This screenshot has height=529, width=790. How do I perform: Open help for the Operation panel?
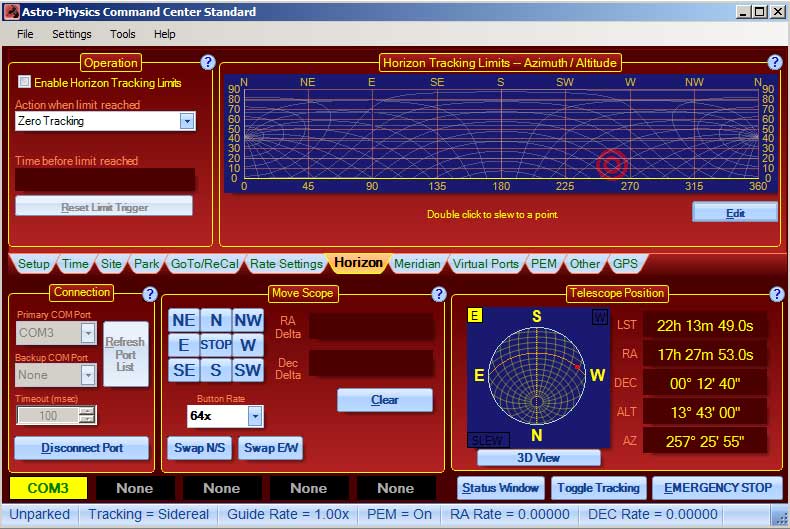208,62
